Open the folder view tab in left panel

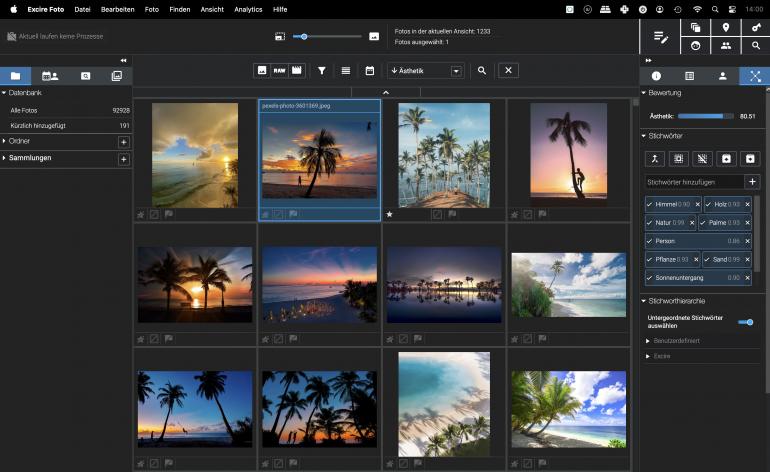pos(16,76)
